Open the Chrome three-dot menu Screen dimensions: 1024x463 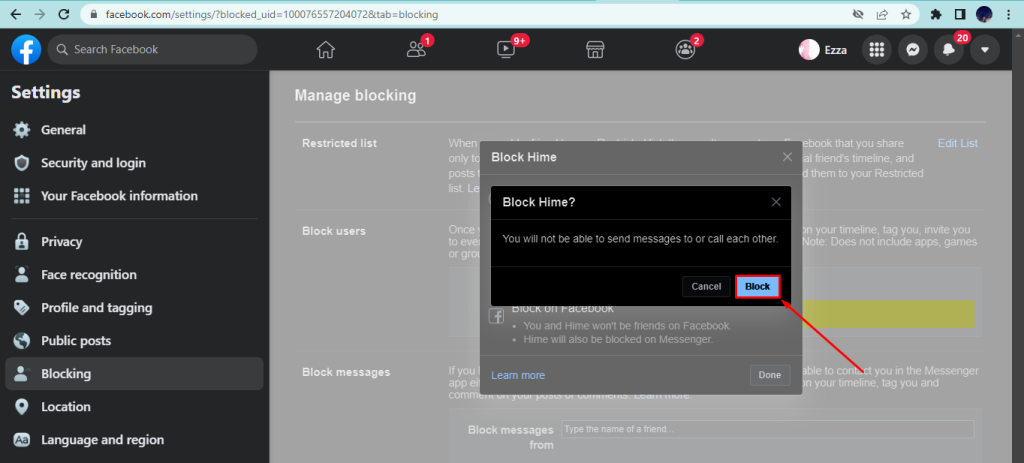pos(1010,14)
